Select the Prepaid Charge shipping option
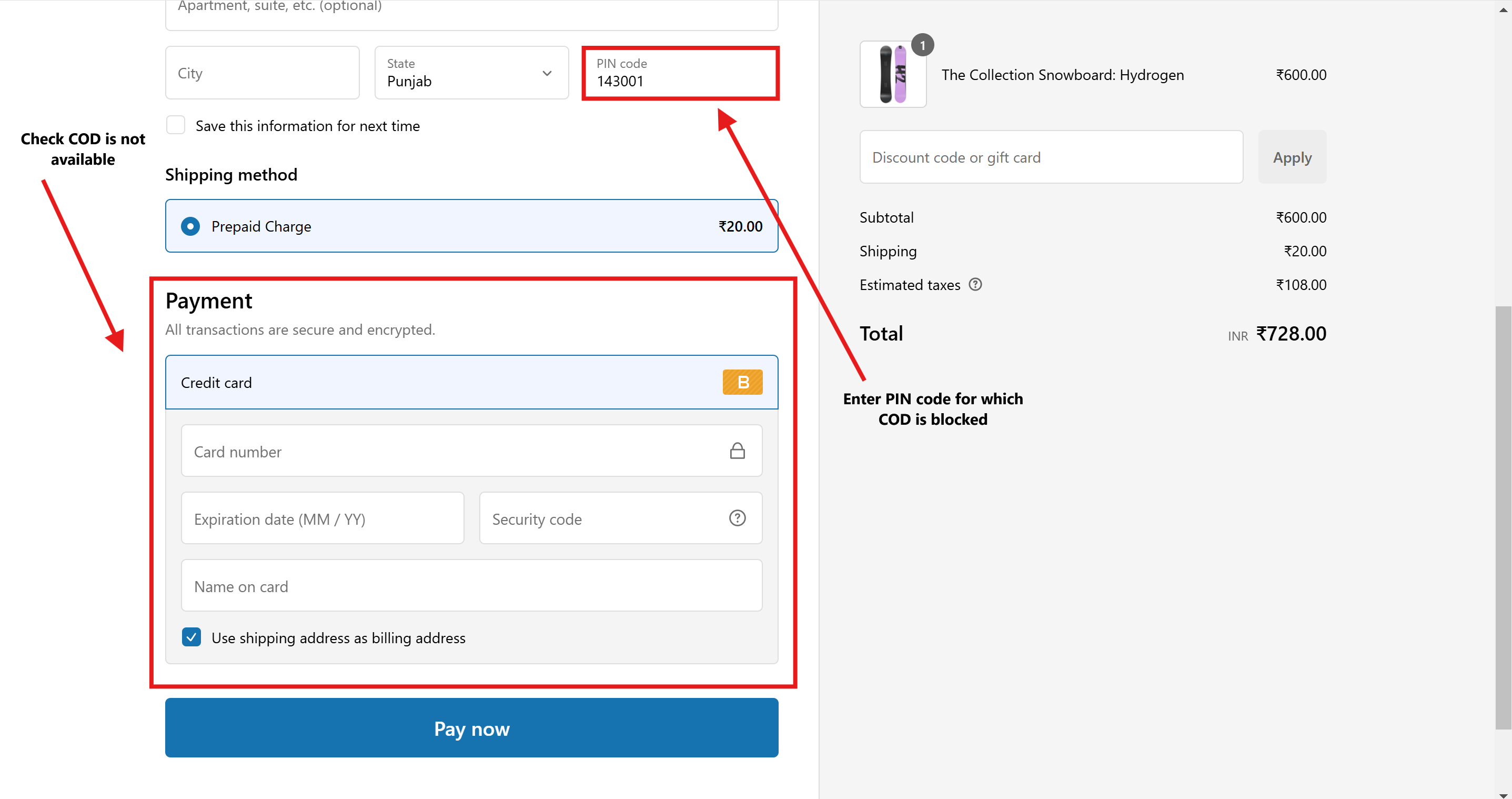The image size is (1512, 799). [x=190, y=226]
